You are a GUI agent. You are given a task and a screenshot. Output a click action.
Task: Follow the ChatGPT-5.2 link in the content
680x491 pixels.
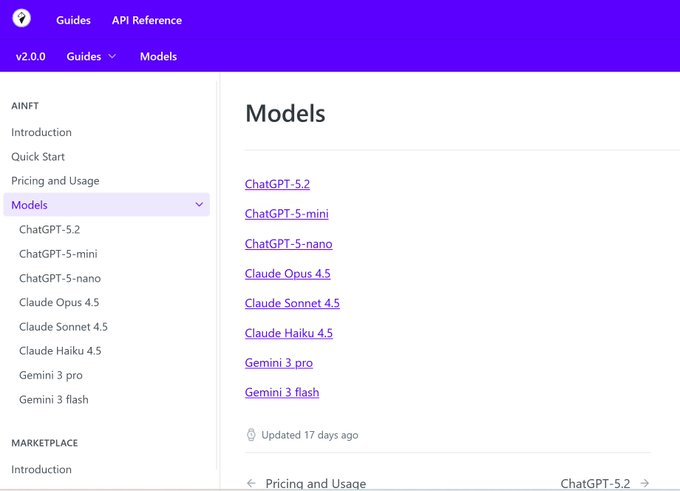click(x=277, y=184)
